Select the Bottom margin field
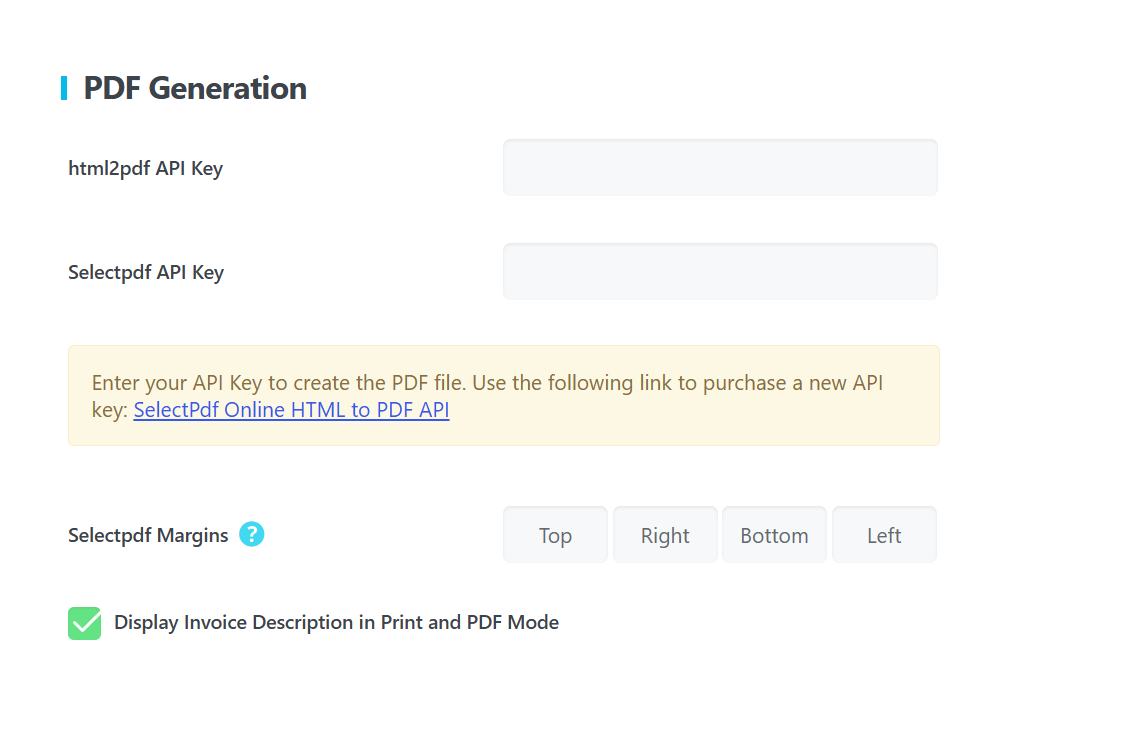Screen dimensions: 1139x743 [x=774, y=535]
